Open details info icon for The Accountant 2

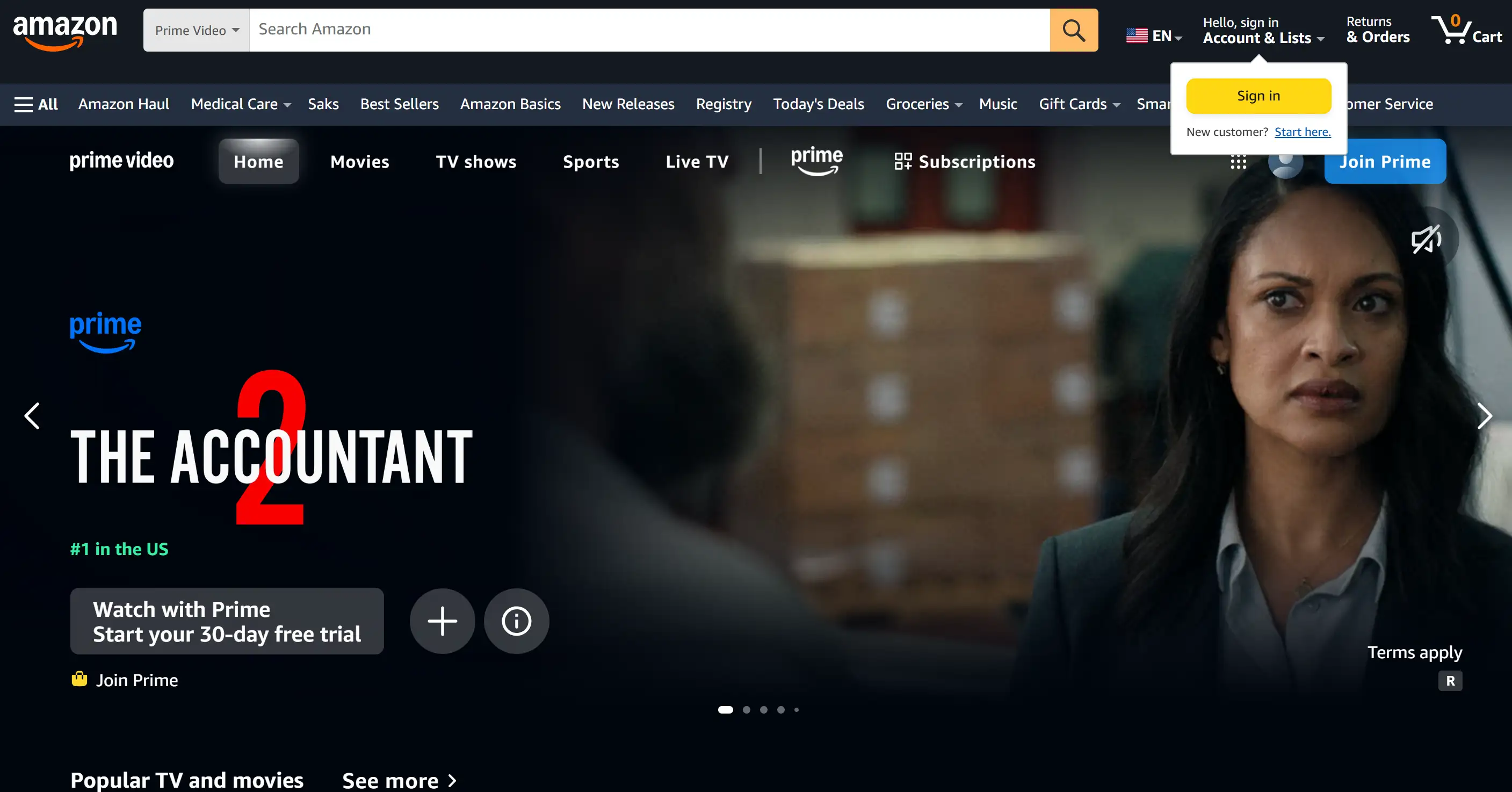[517, 621]
